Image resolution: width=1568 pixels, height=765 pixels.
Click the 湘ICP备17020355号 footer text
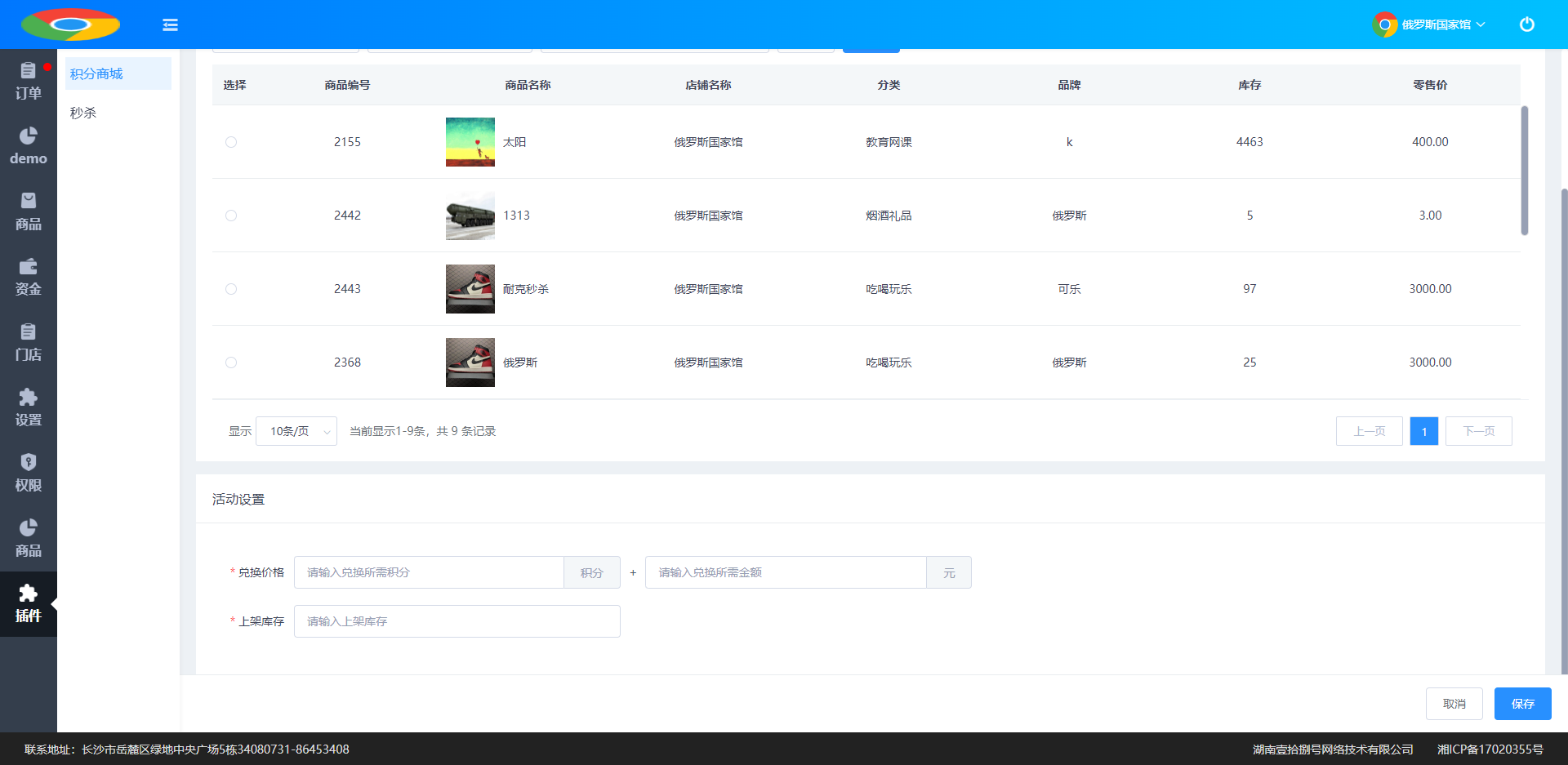(x=1490, y=749)
